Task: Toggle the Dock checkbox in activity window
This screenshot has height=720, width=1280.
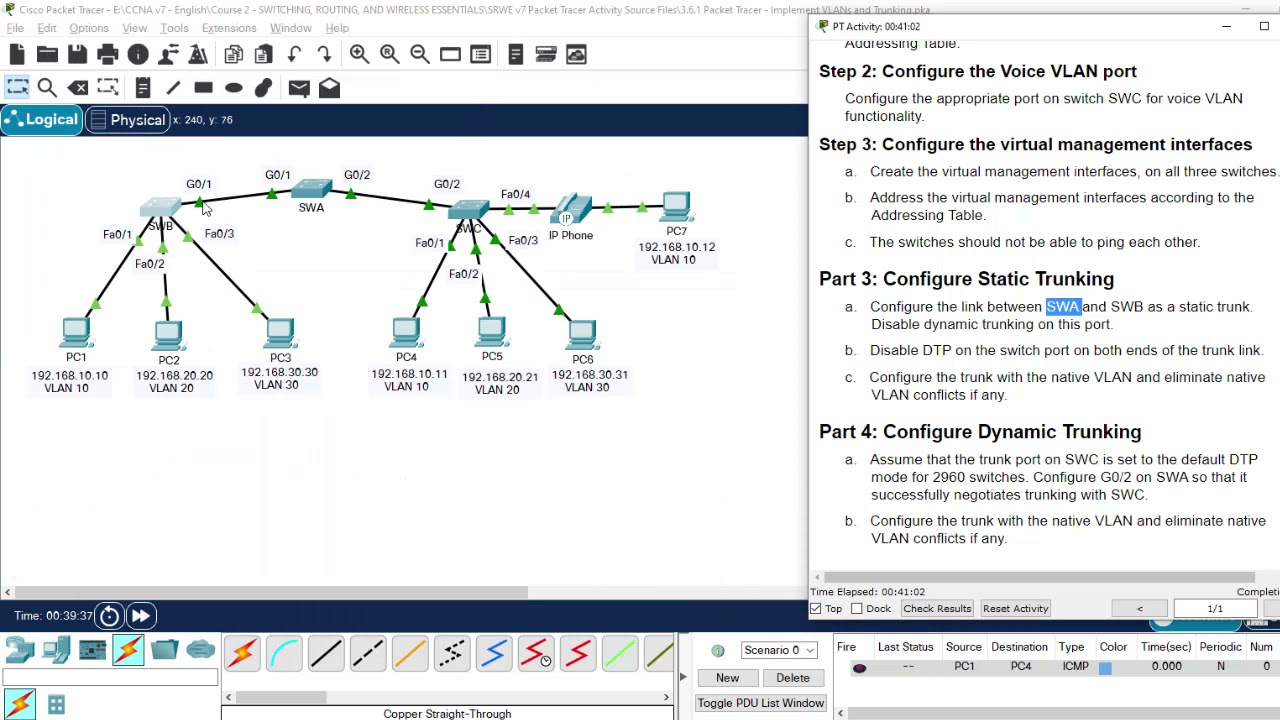Action: pos(857,609)
